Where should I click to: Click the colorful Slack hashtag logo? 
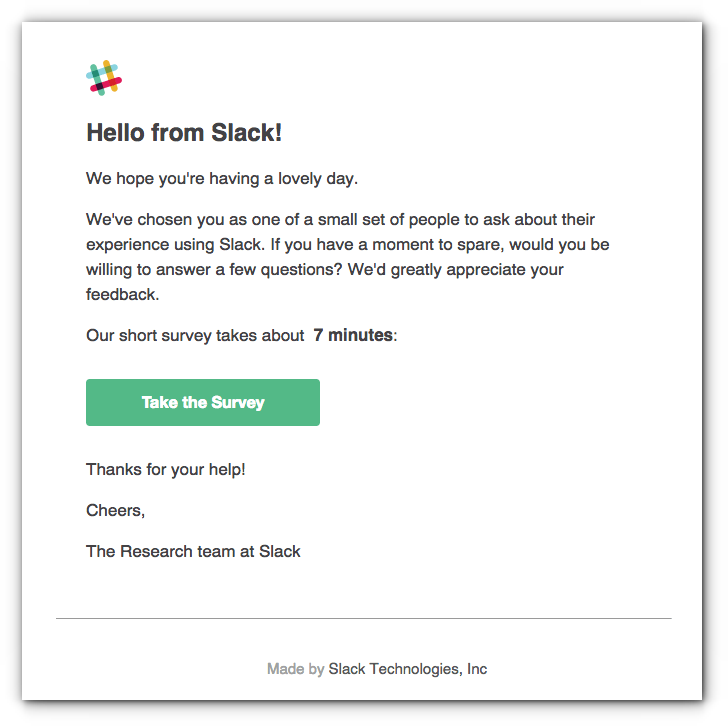coord(104,78)
